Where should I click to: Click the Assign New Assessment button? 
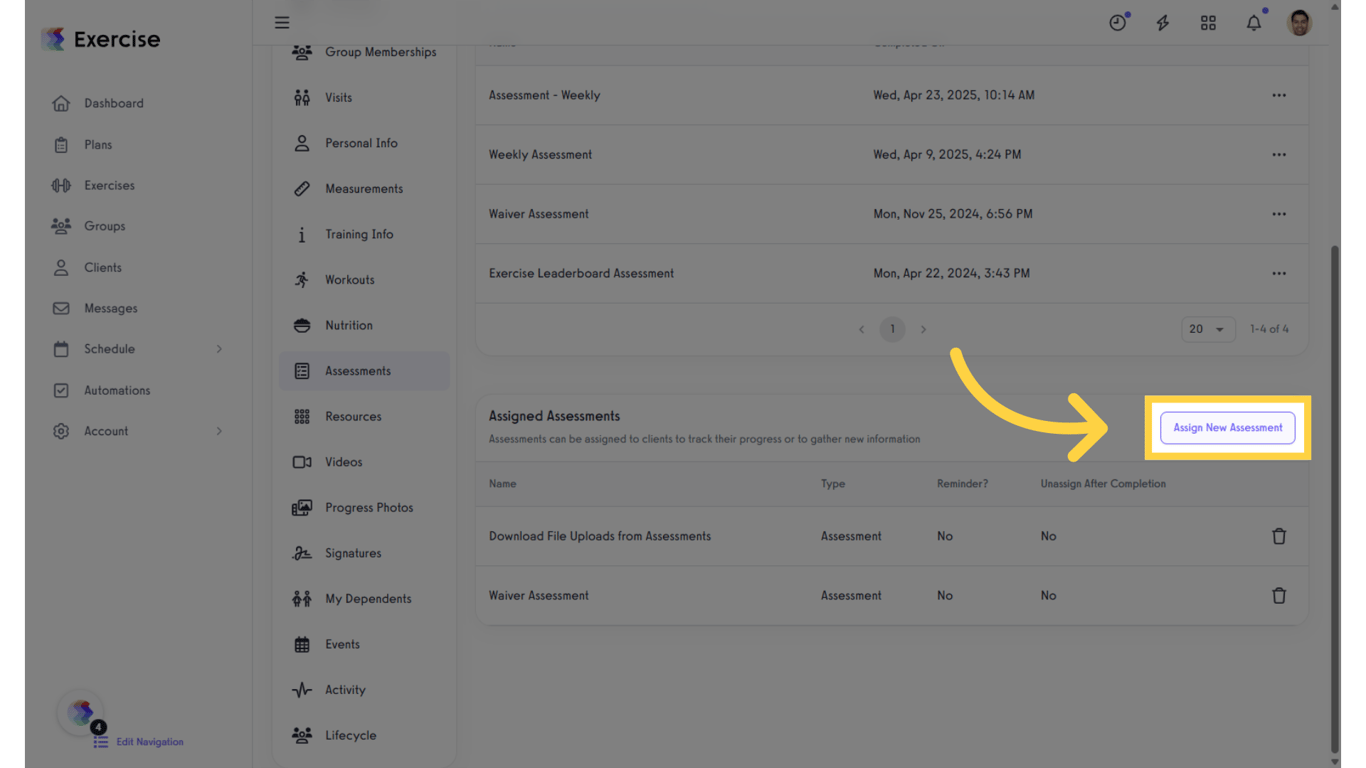point(1227,427)
